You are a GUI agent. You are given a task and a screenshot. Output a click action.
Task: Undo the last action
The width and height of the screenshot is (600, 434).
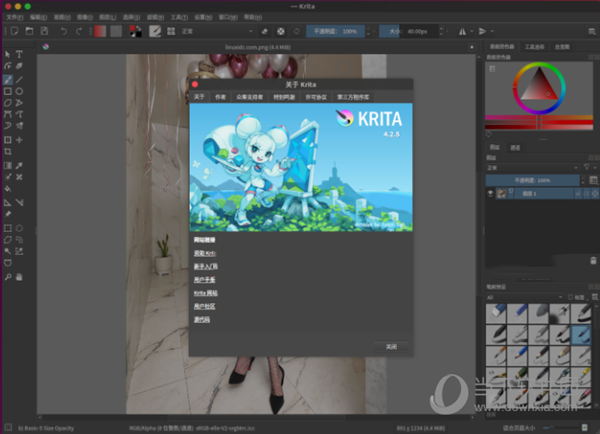coord(64,31)
